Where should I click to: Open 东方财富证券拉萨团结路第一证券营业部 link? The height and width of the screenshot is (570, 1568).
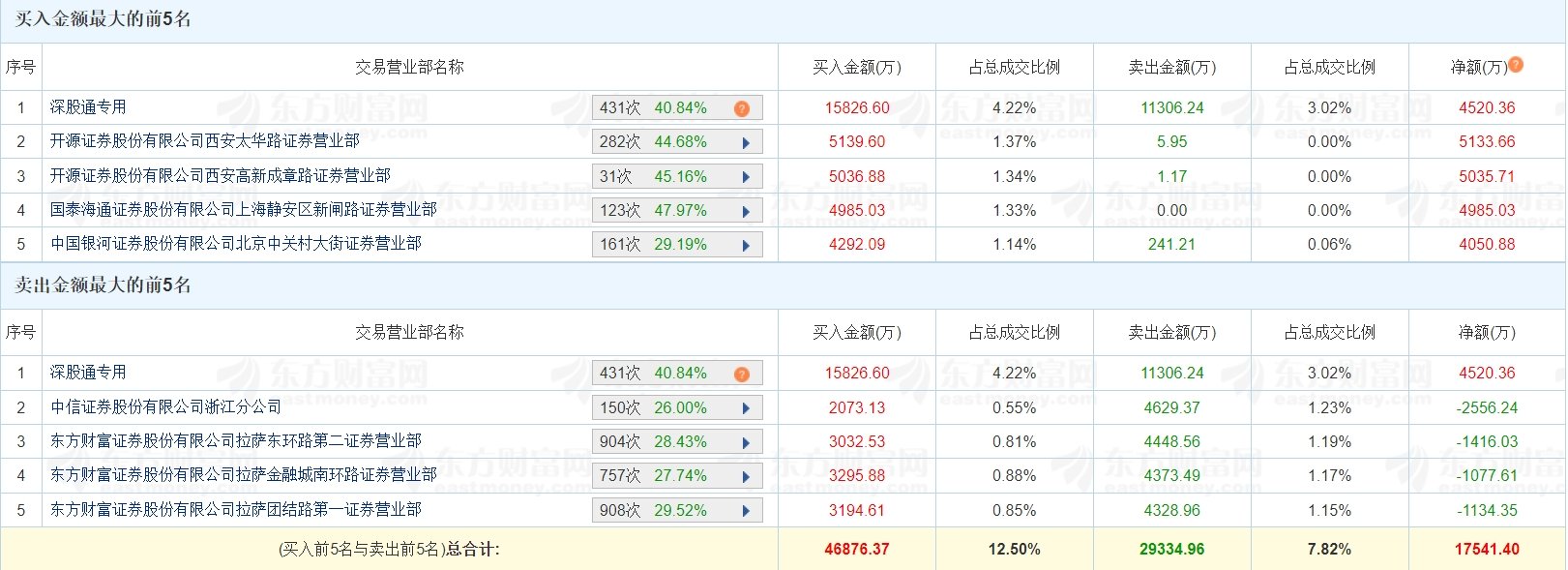(236, 509)
